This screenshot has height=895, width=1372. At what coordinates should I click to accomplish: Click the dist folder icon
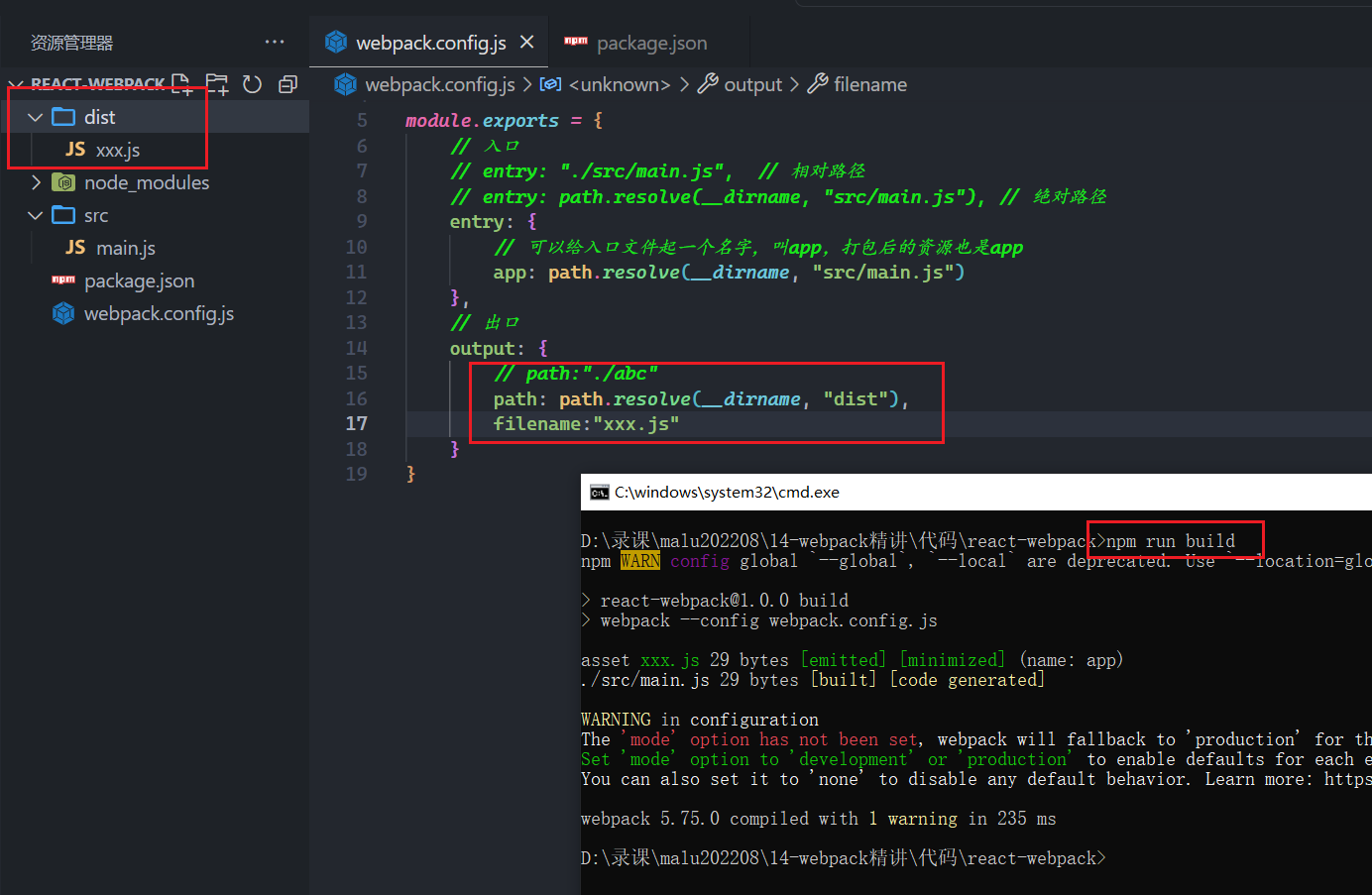pos(63,117)
